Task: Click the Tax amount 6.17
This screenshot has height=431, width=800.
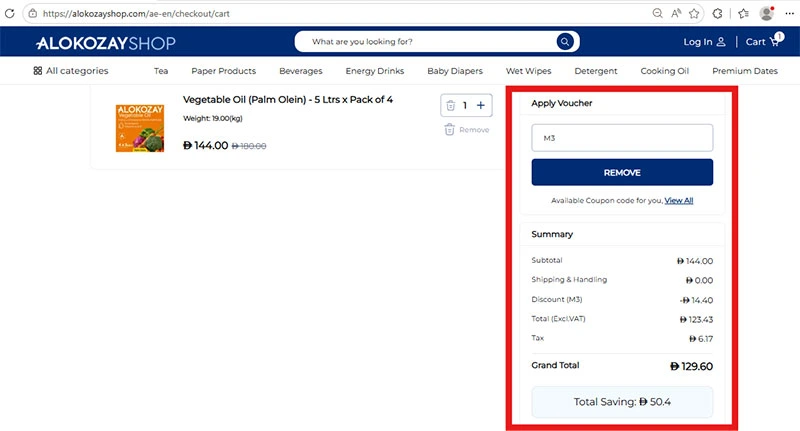Action: click(x=701, y=339)
